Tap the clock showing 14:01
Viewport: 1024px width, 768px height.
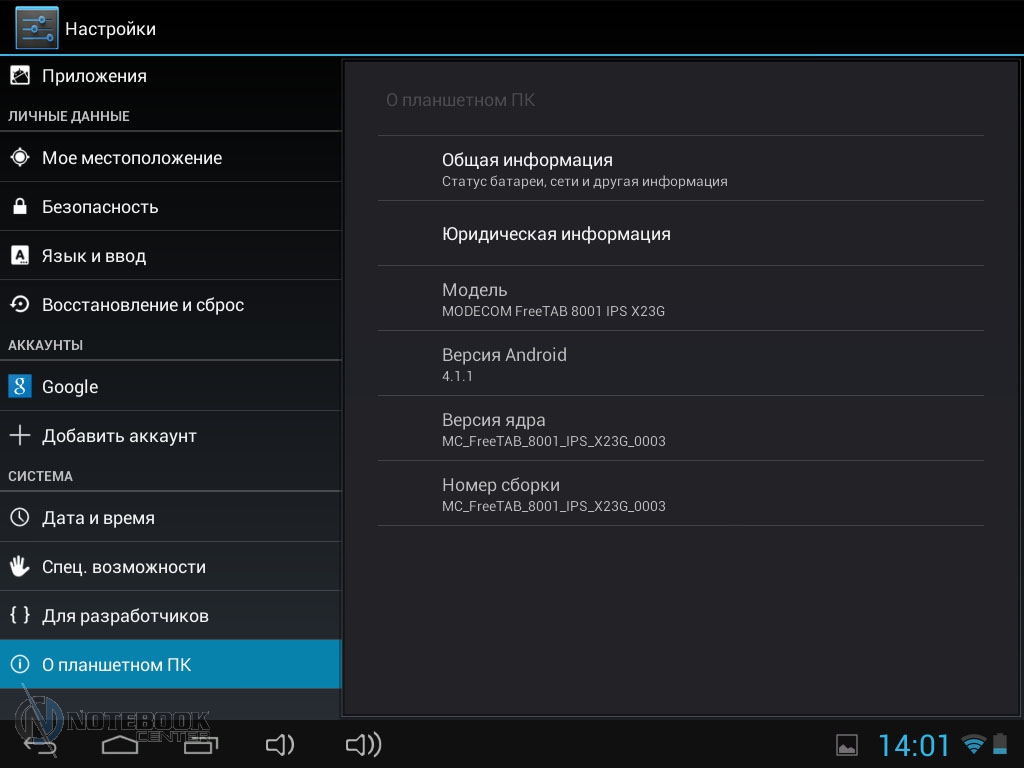tap(914, 745)
